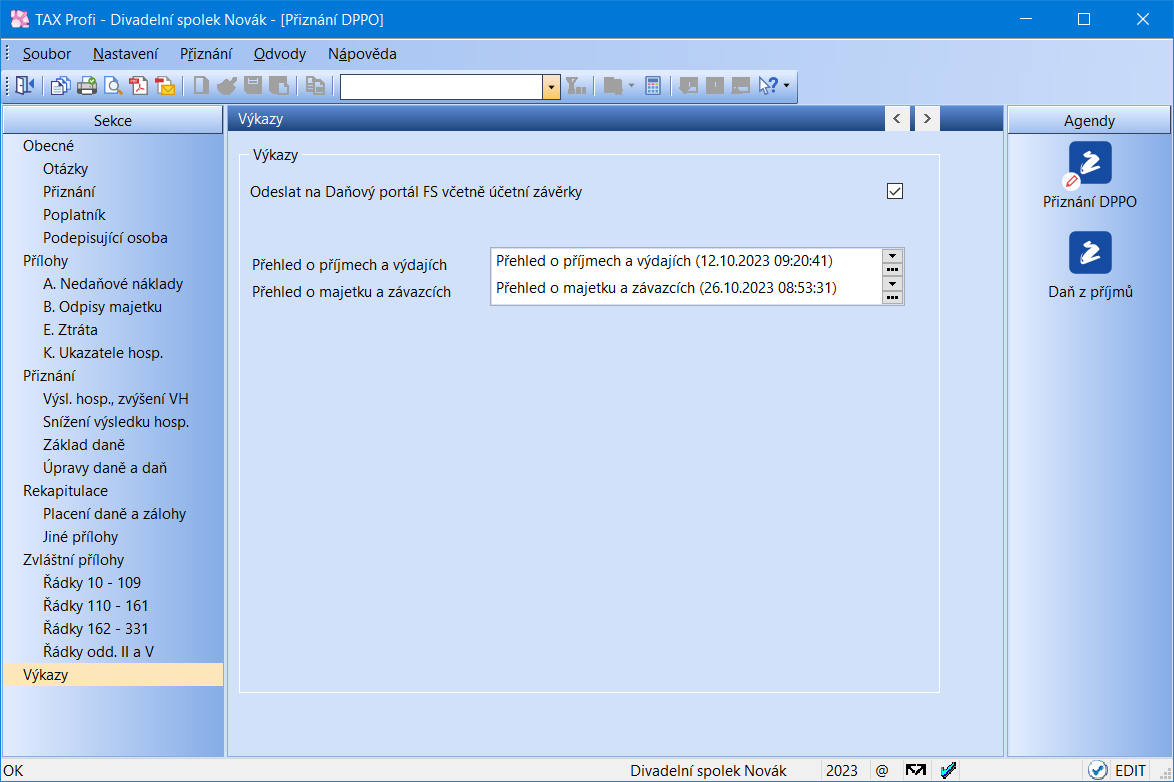Click the grayed save diskette icon
Screen dimensions: 1174x782
pos(253,86)
